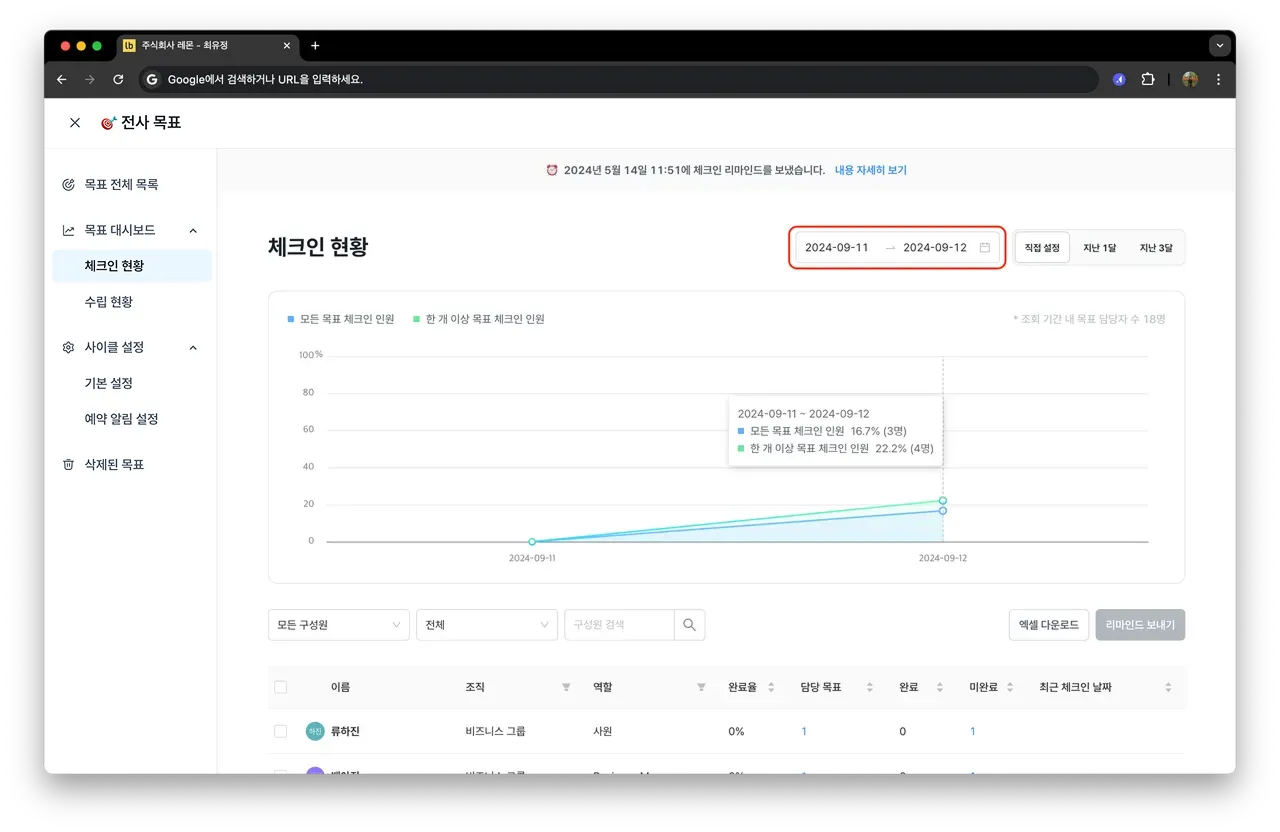Select the 지난 1달 period button
This screenshot has height=832, width=1280.
pyautogui.click(x=1099, y=248)
